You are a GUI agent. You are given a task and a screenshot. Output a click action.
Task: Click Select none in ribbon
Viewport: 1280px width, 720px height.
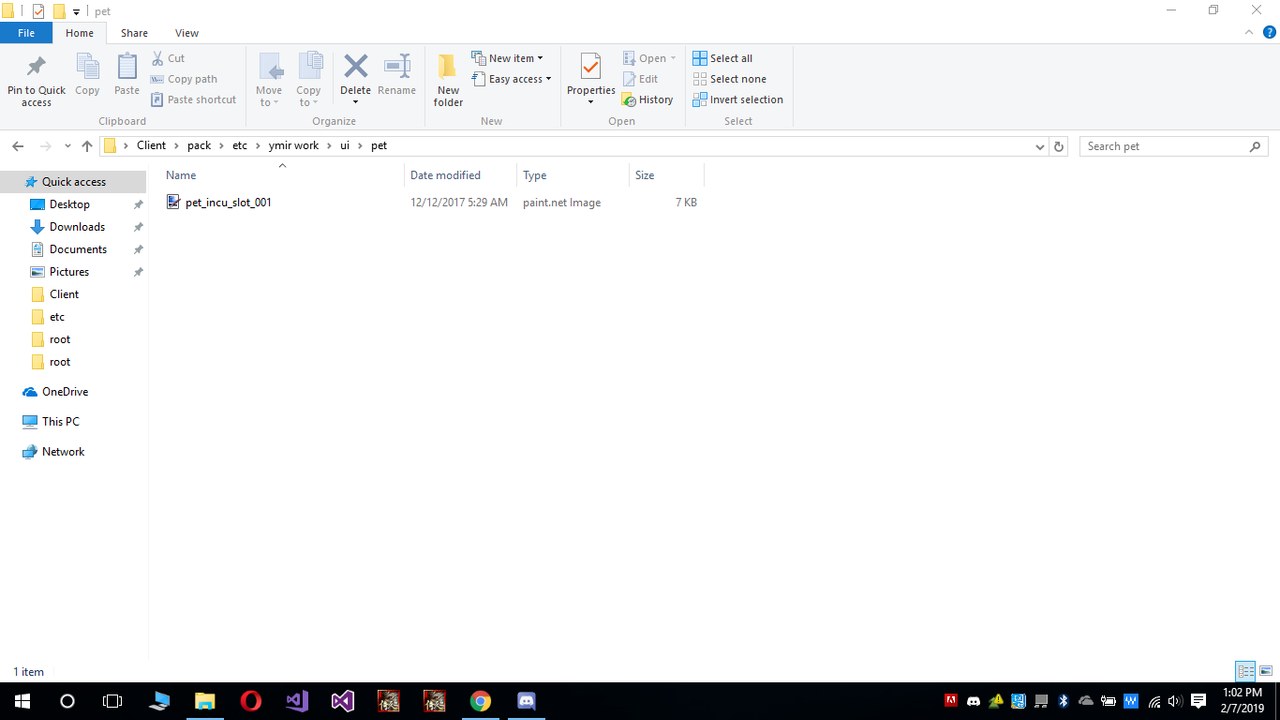(x=729, y=79)
